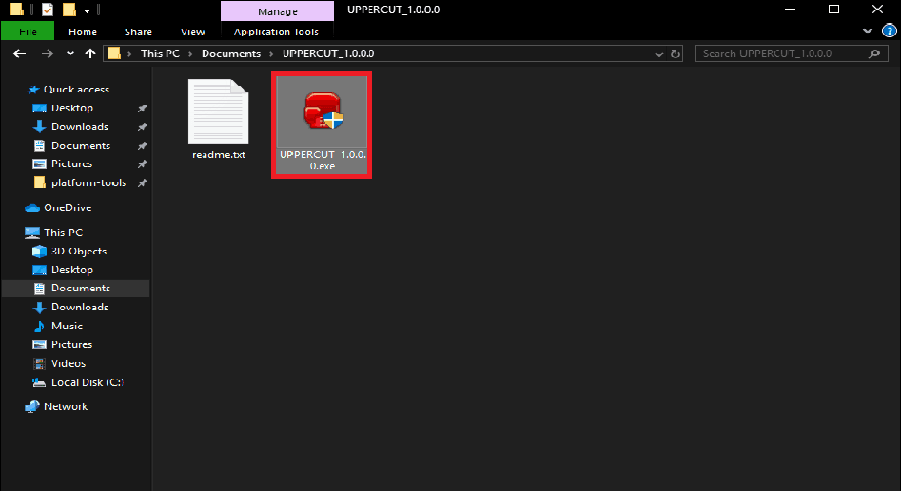Click the Back navigation arrow
Viewport: 901px width, 491px height.
(x=20, y=53)
